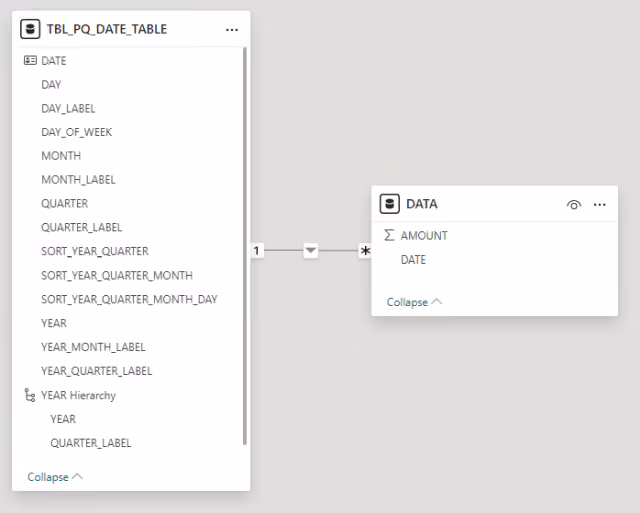The height and width of the screenshot is (513, 640).
Task: Select the DATA table title
Action: coord(422,204)
